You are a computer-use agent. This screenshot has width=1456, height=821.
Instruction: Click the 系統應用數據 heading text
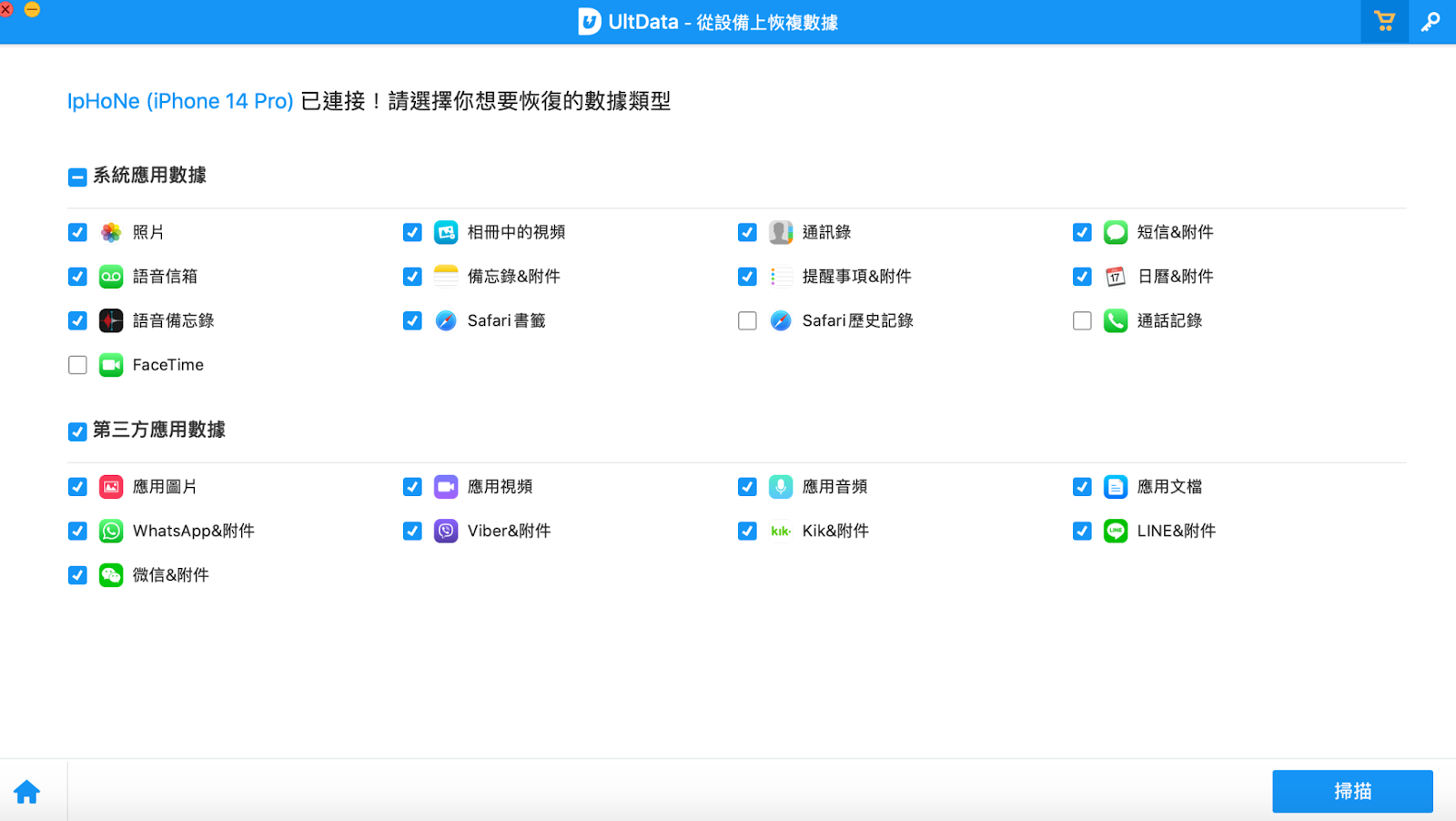coord(149,176)
